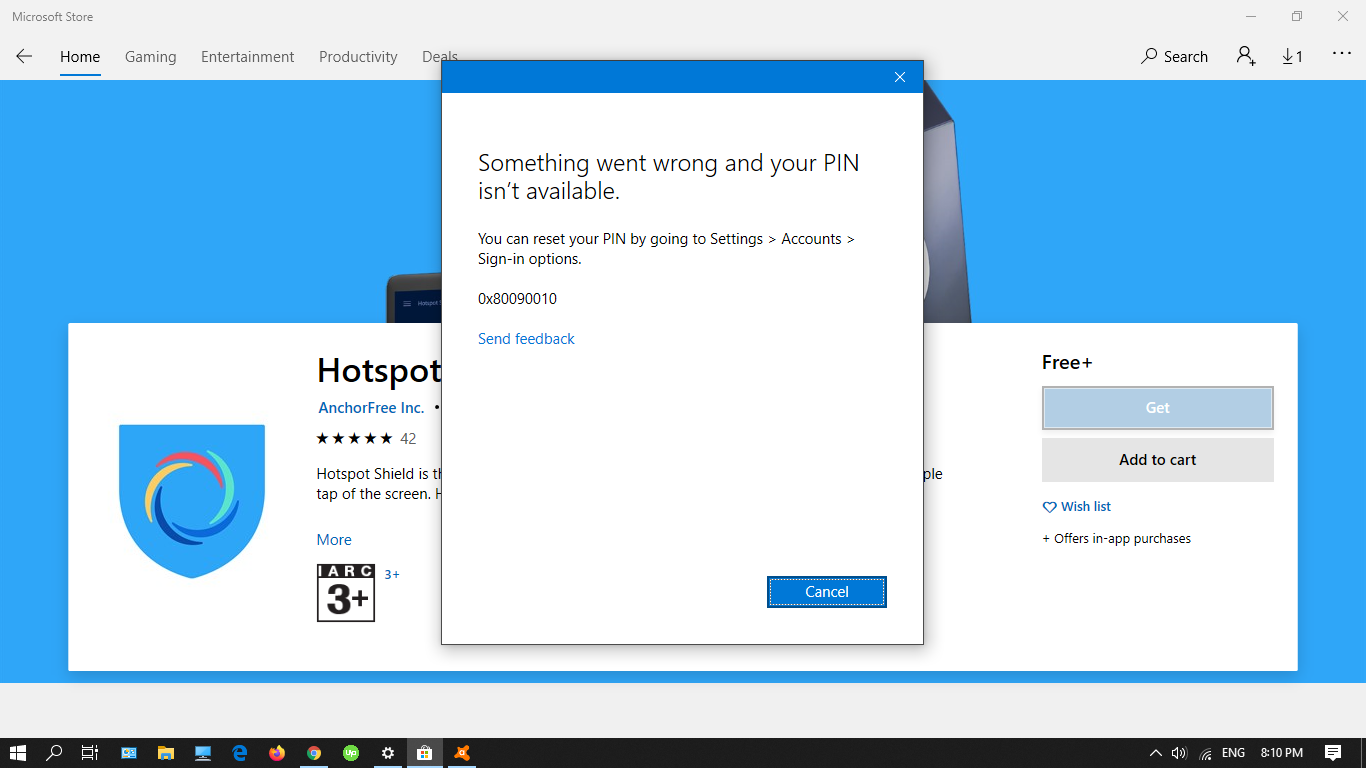Open the monitor icon in the taskbar
Image resolution: width=1366 pixels, height=768 pixels.
click(x=203, y=753)
